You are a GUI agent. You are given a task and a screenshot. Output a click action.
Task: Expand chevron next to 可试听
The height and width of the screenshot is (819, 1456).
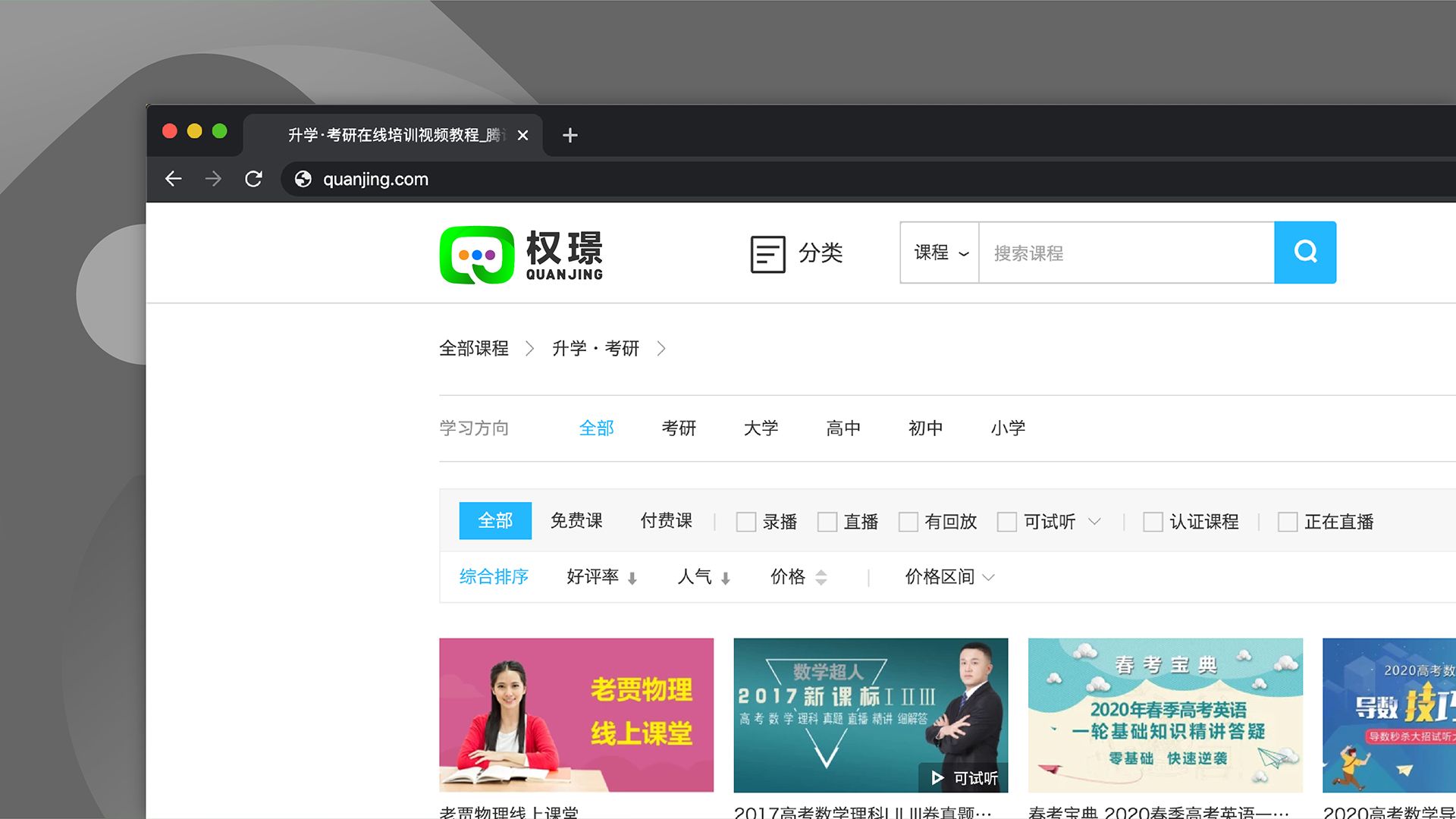coord(1094,521)
